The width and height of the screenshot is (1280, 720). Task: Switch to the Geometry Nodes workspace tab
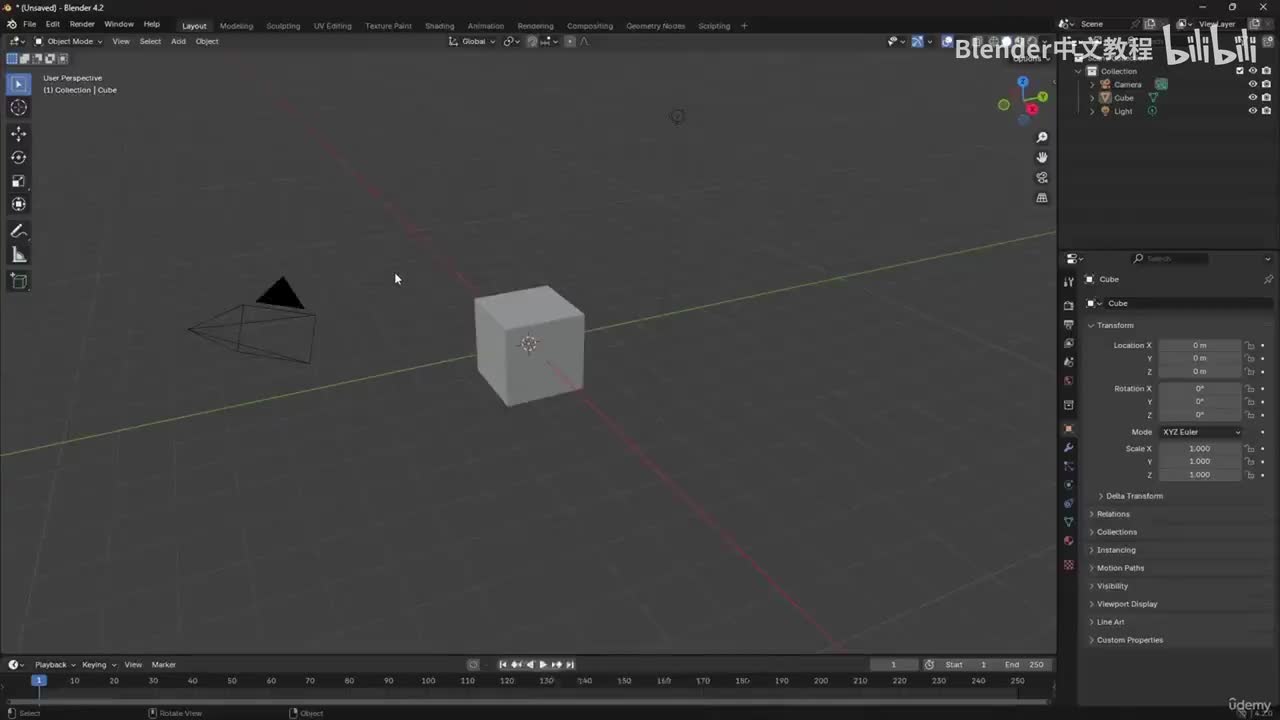[x=656, y=26]
